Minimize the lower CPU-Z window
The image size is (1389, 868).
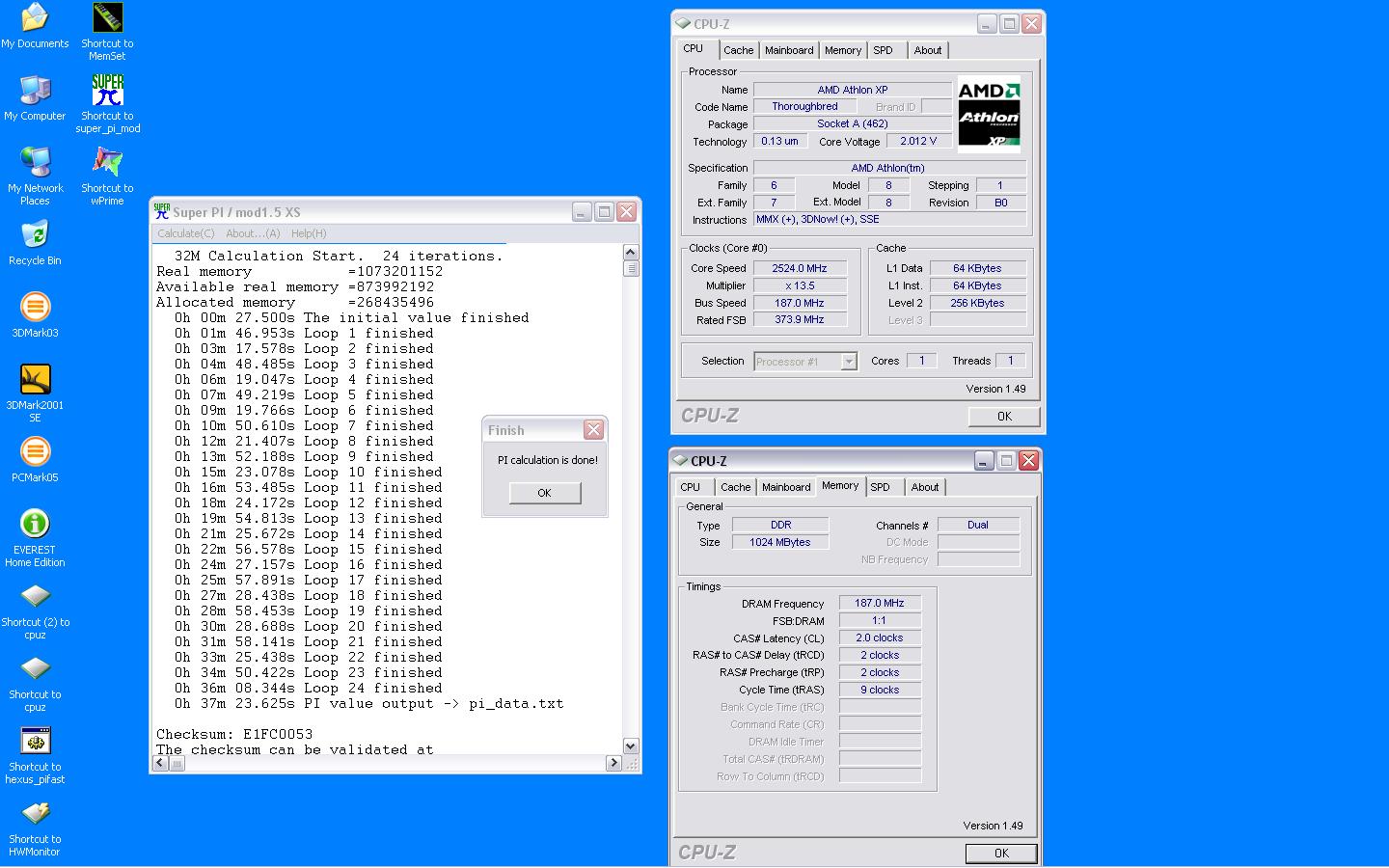click(984, 460)
